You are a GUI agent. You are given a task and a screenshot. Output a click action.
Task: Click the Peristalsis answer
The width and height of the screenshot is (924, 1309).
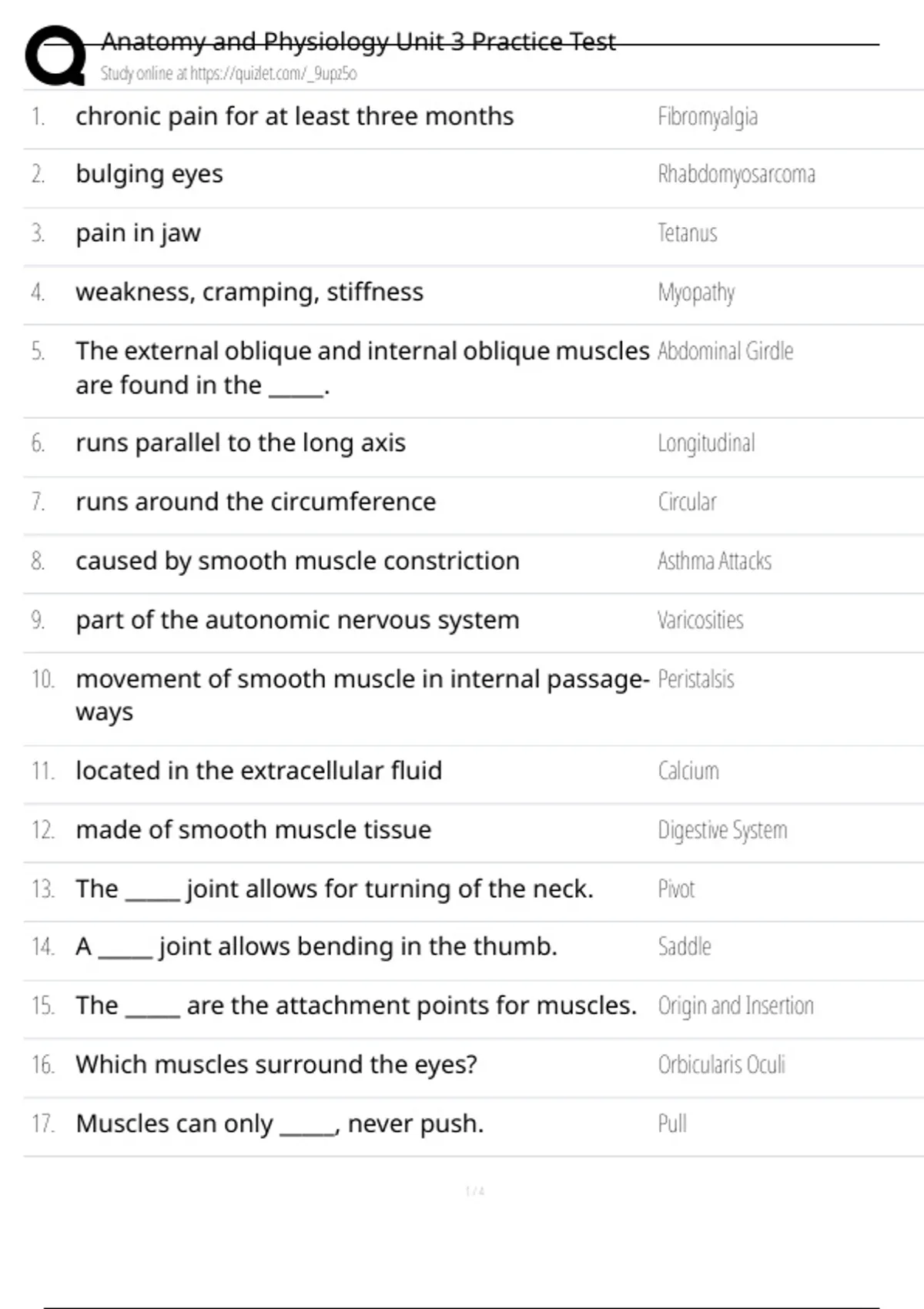pos(695,680)
